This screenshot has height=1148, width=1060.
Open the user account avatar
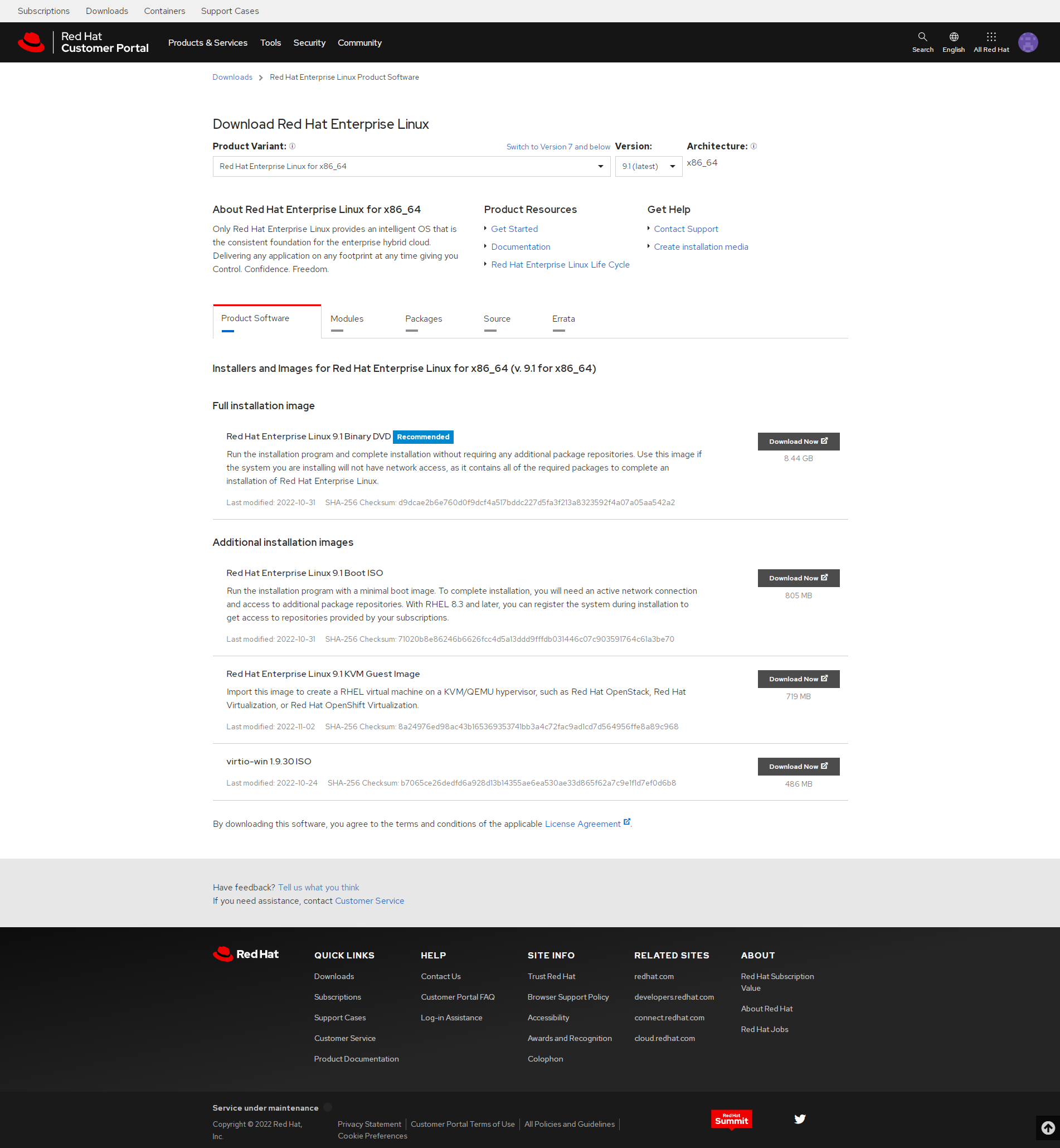(1028, 42)
